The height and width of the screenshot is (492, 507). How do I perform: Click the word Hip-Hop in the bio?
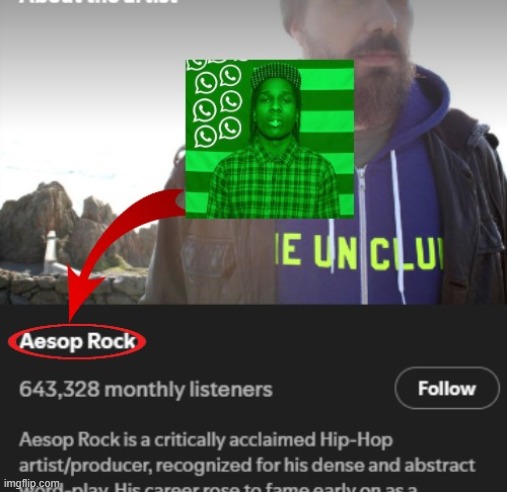coord(356,440)
